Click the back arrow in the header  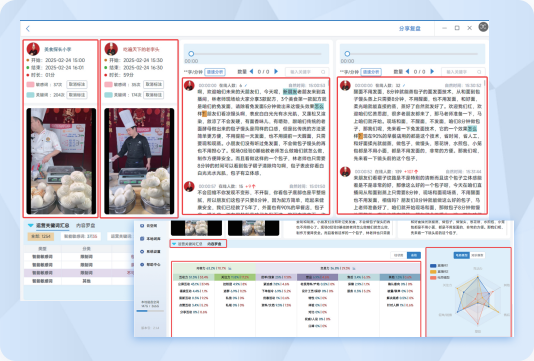28,29
